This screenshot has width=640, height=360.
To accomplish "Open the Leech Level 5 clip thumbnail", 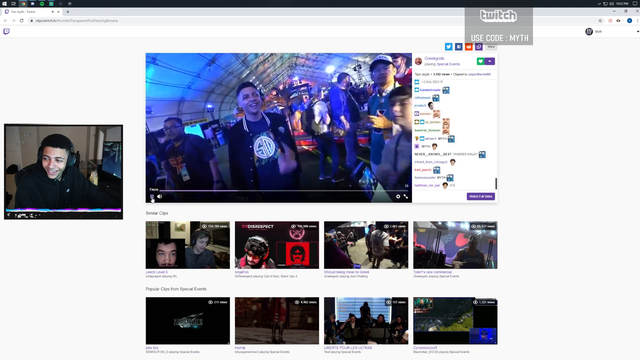I will [188, 245].
